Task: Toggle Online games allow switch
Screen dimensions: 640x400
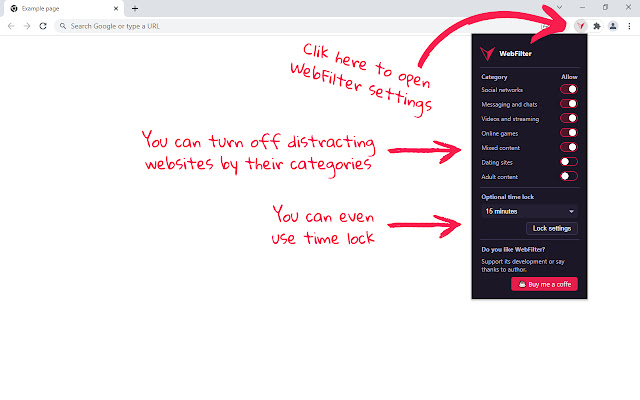Action: tap(569, 133)
